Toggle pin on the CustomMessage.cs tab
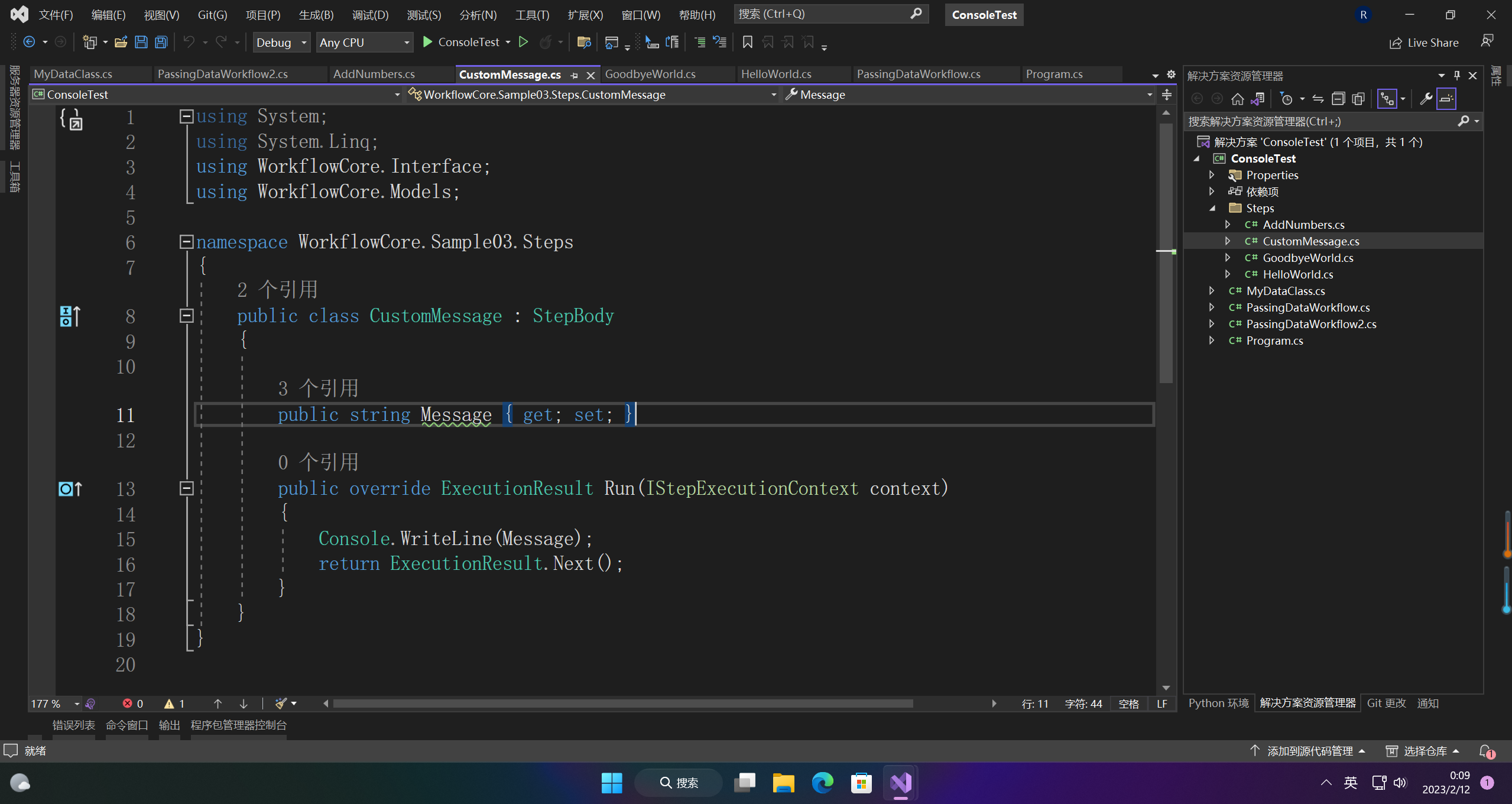The image size is (1512, 804). [574, 75]
